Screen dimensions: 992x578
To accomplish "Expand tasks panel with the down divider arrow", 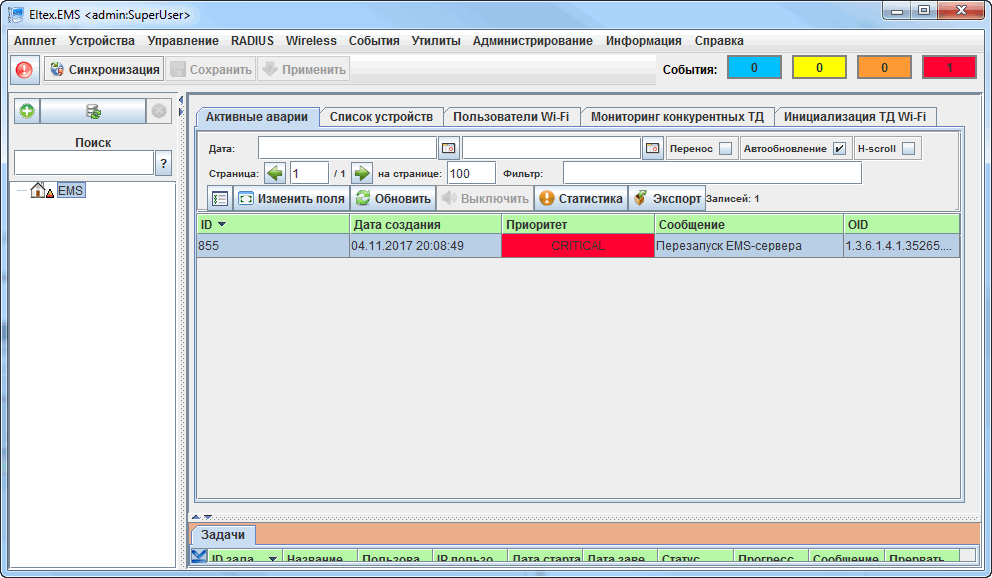I will [208, 517].
